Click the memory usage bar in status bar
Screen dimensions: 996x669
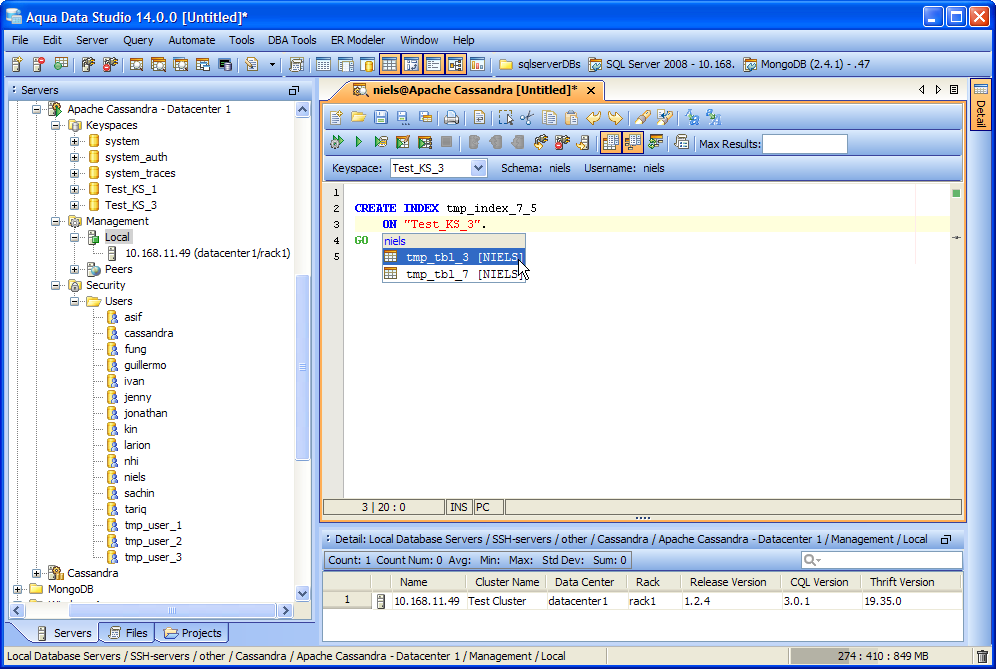click(882, 656)
